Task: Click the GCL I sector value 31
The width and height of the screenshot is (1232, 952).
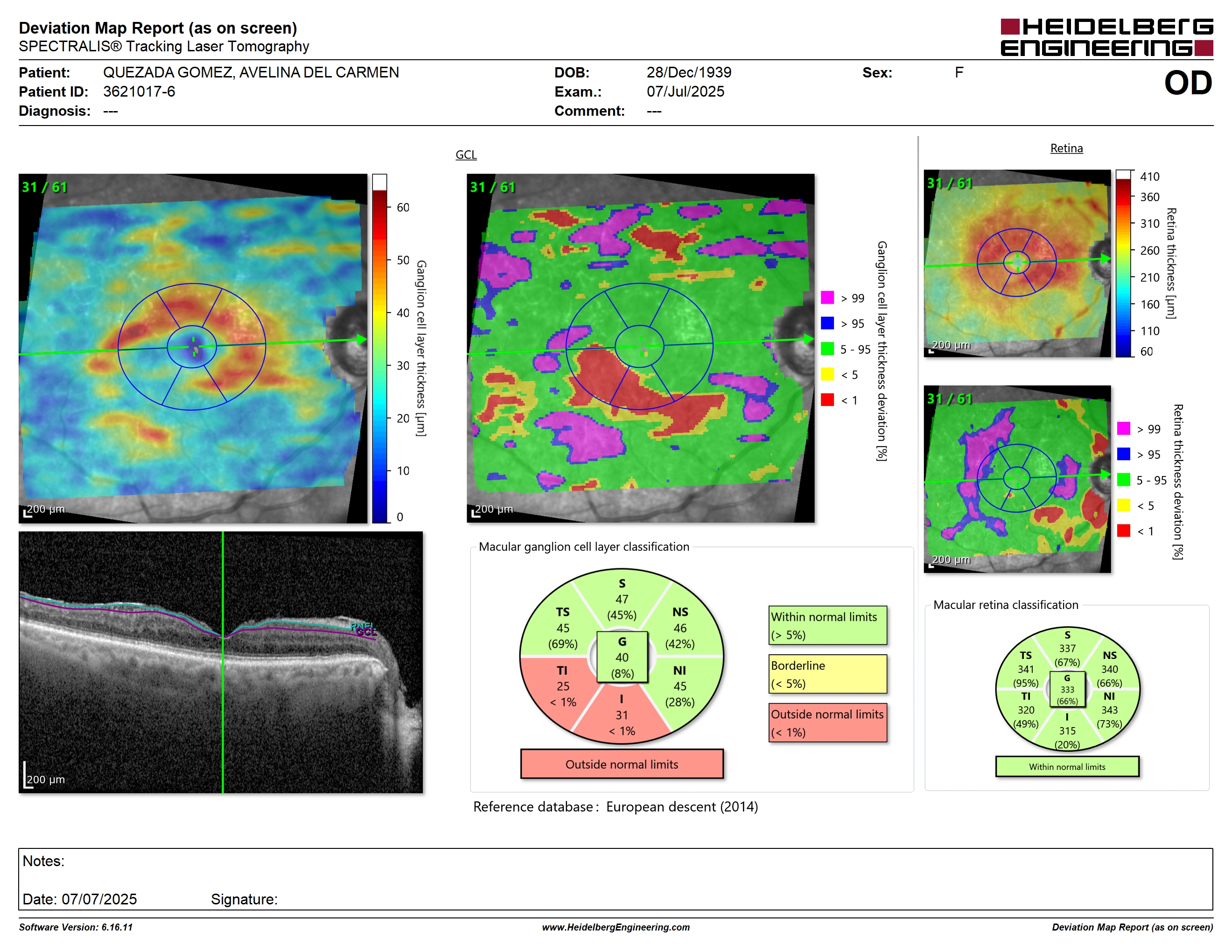Action: (622, 715)
